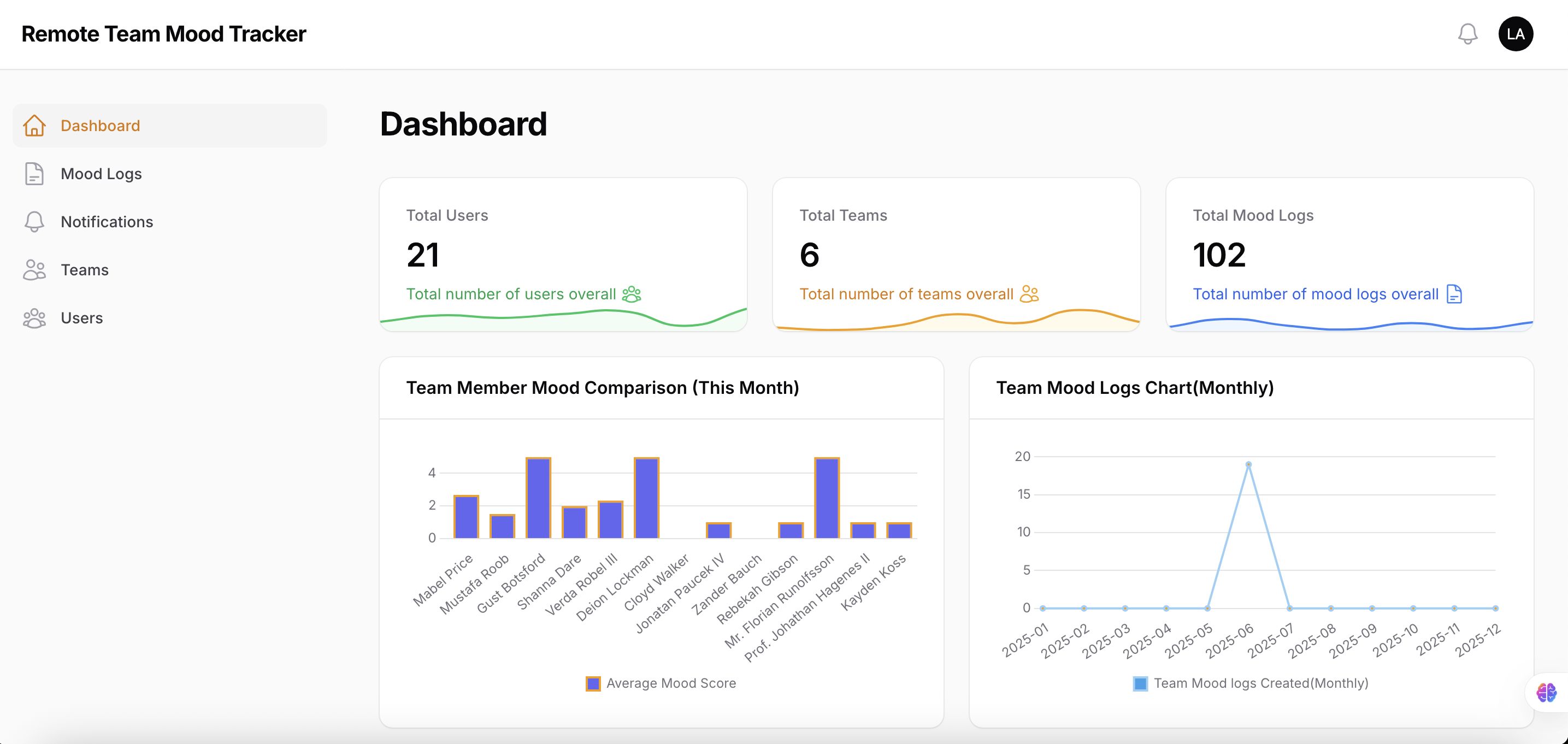Click the Dashboard home icon in sidebar
This screenshot has width=1568, height=744.
(34, 126)
